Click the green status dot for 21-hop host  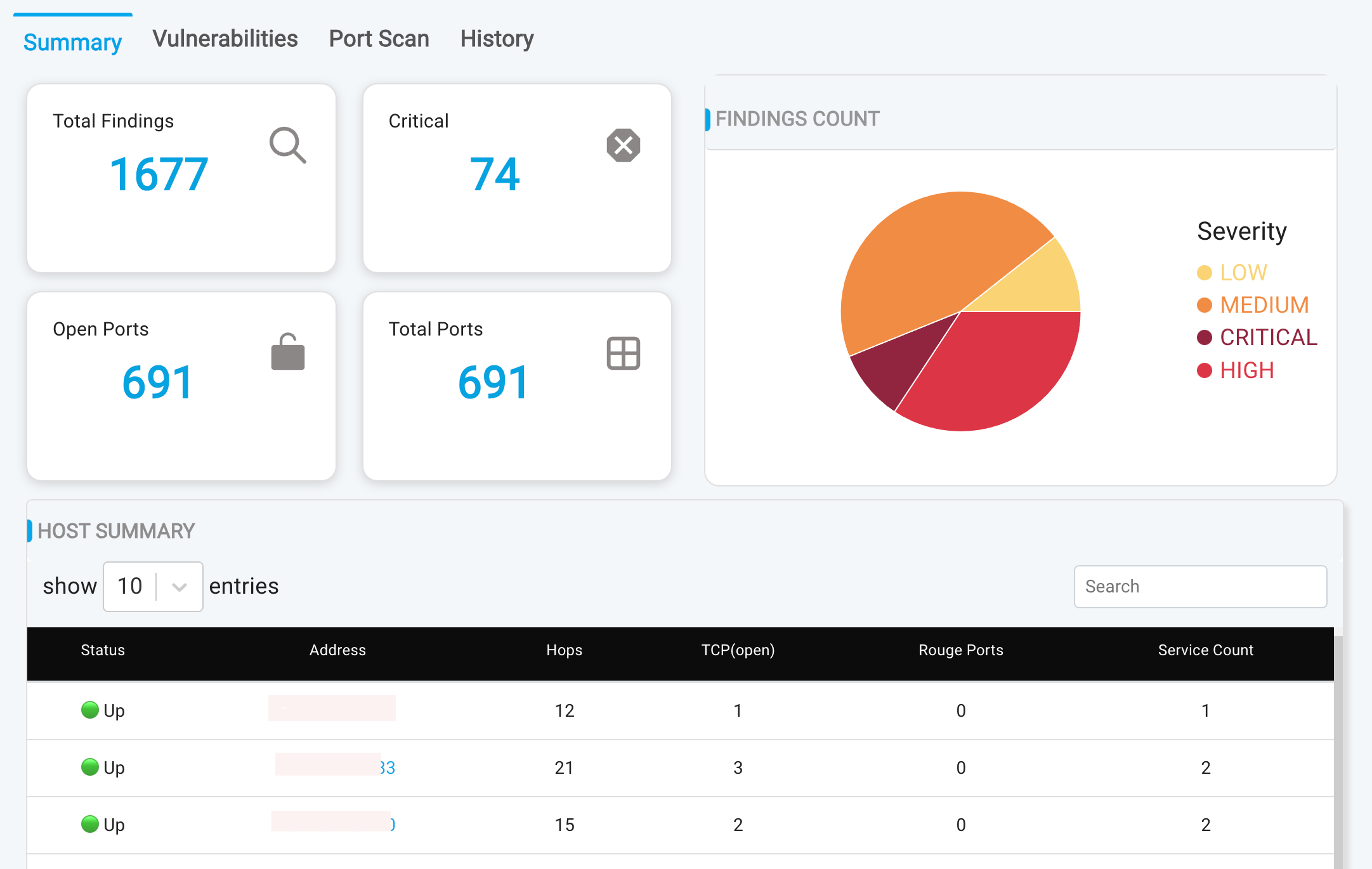(90, 767)
